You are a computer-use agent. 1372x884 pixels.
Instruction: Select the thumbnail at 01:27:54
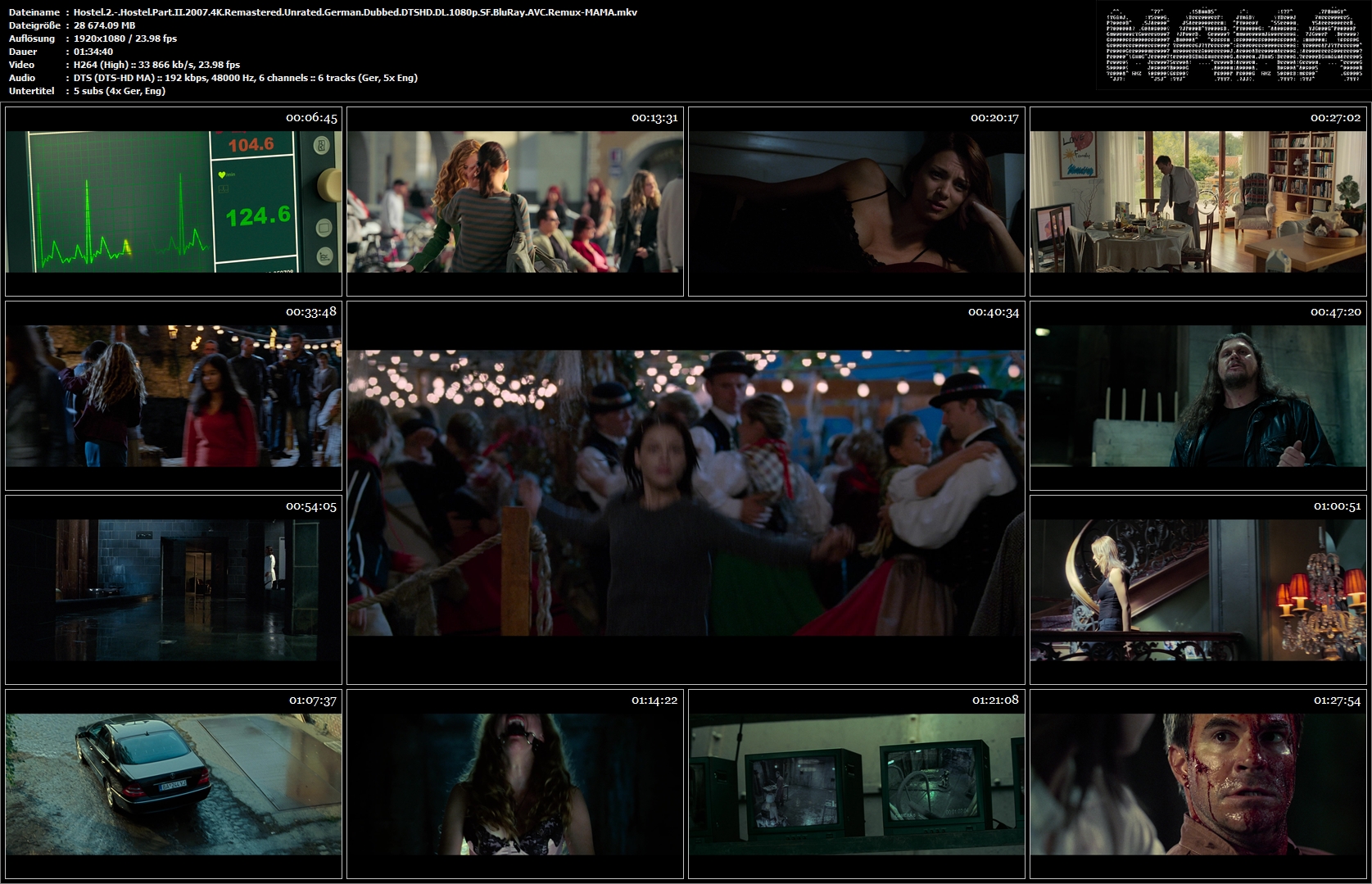(1198, 784)
